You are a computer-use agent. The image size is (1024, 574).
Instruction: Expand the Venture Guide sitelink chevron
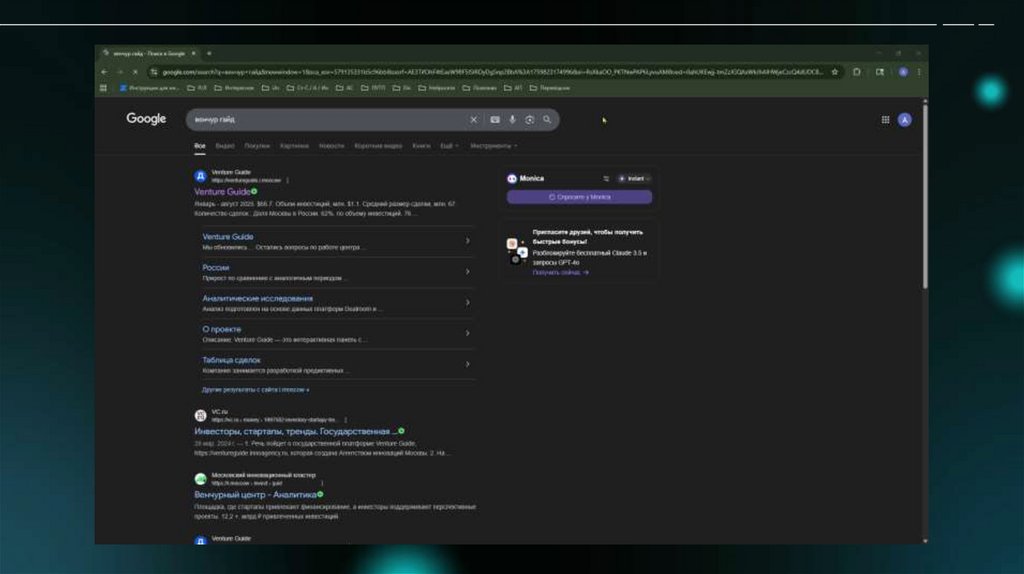click(x=468, y=241)
